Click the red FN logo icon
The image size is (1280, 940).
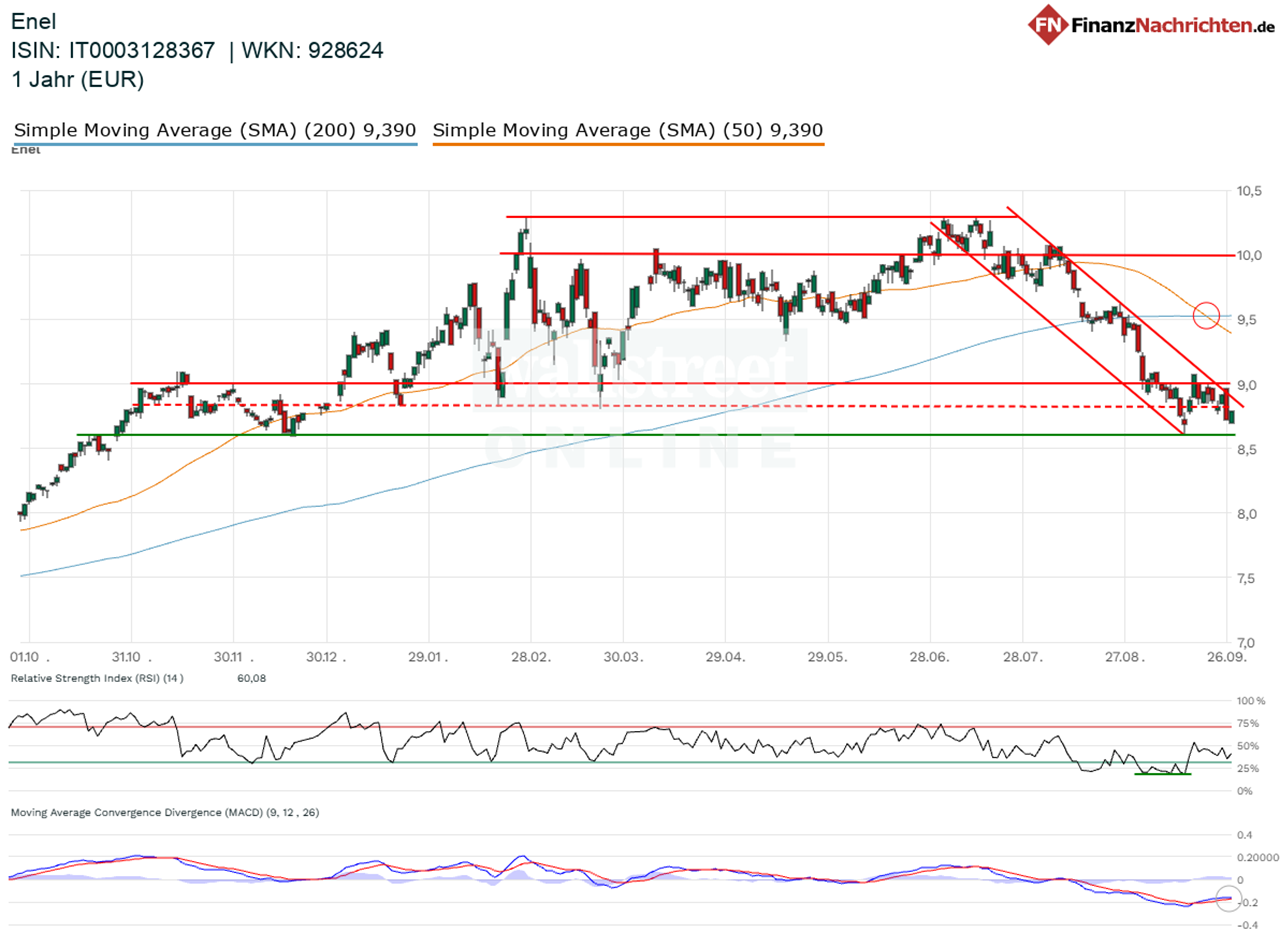1048,24
